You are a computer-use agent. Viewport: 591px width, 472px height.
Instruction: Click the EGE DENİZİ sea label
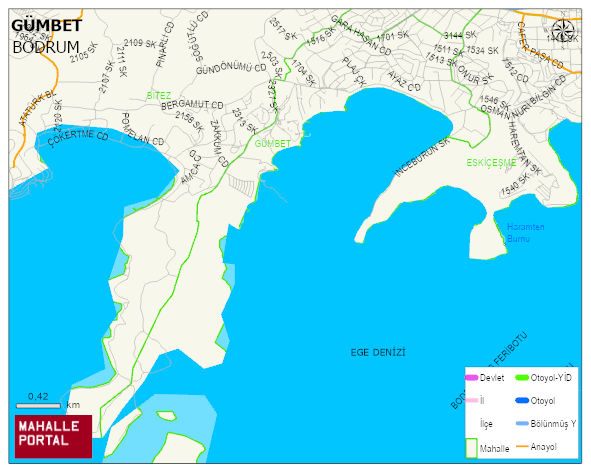pos(378,352)
